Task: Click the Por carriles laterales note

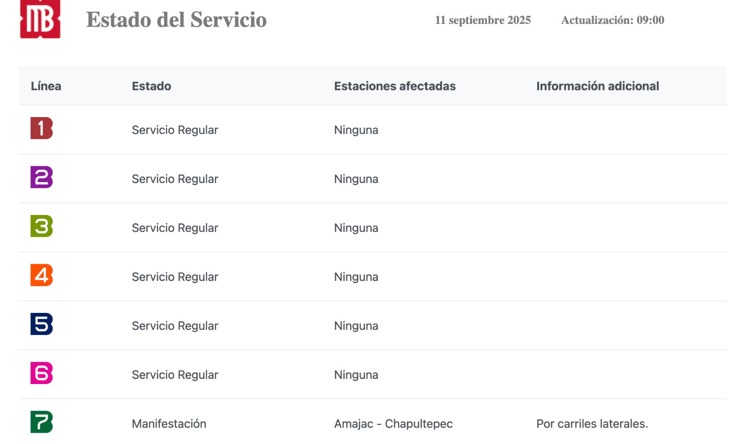Action: [592, 423]
